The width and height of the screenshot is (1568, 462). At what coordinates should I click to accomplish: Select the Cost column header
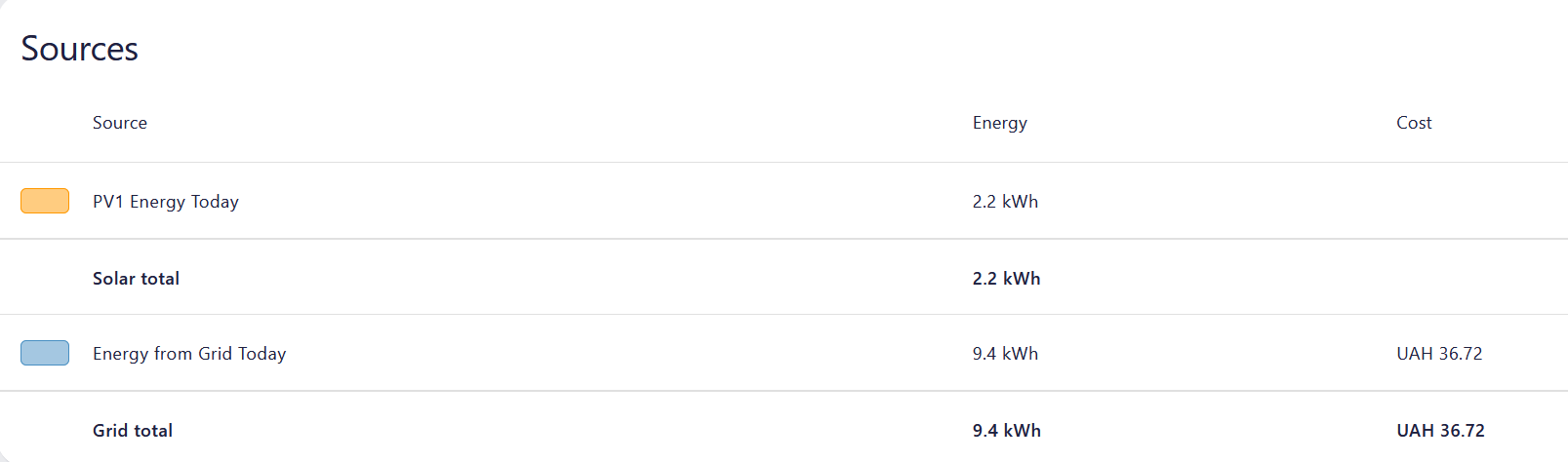click(x=1414, y=123)
